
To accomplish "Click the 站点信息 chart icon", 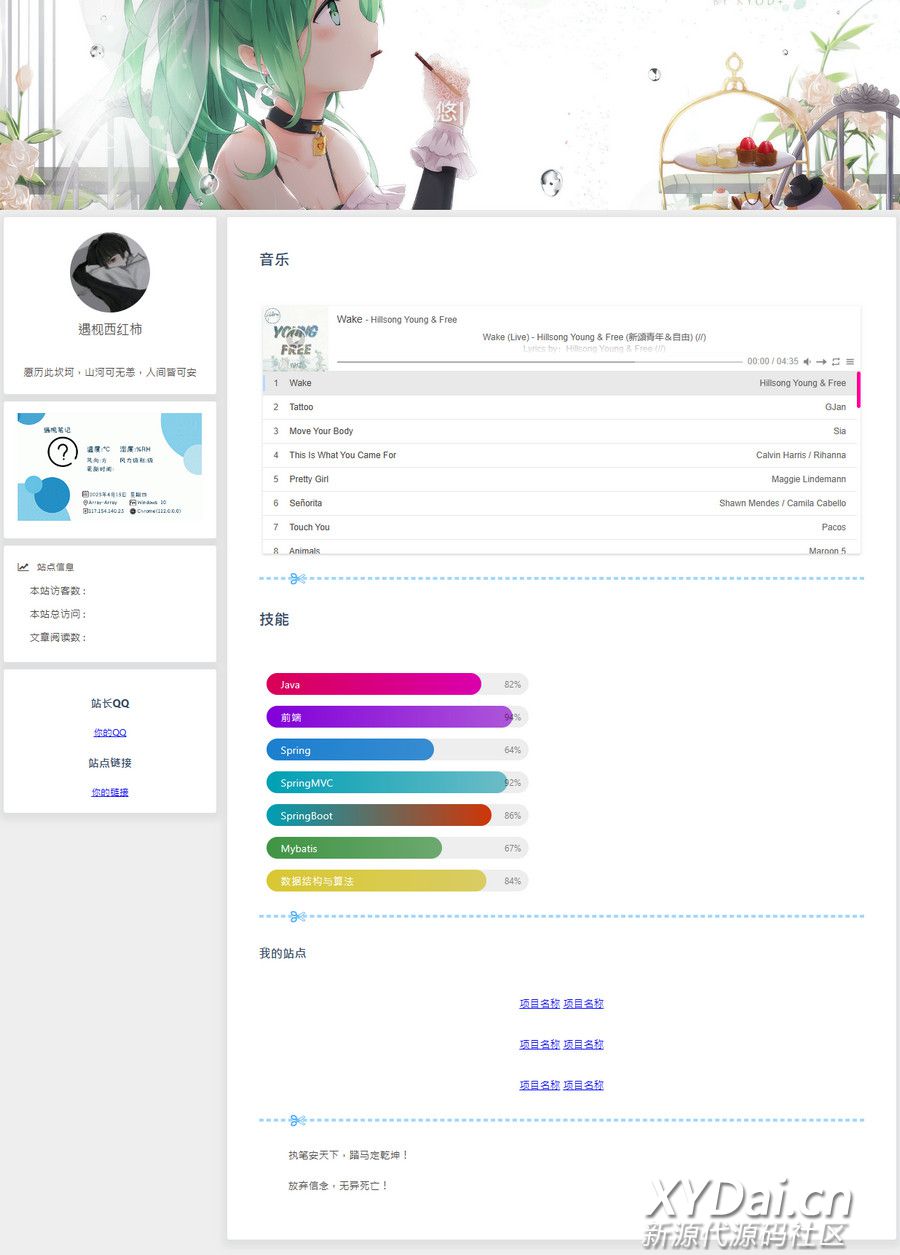I will 23,567.
